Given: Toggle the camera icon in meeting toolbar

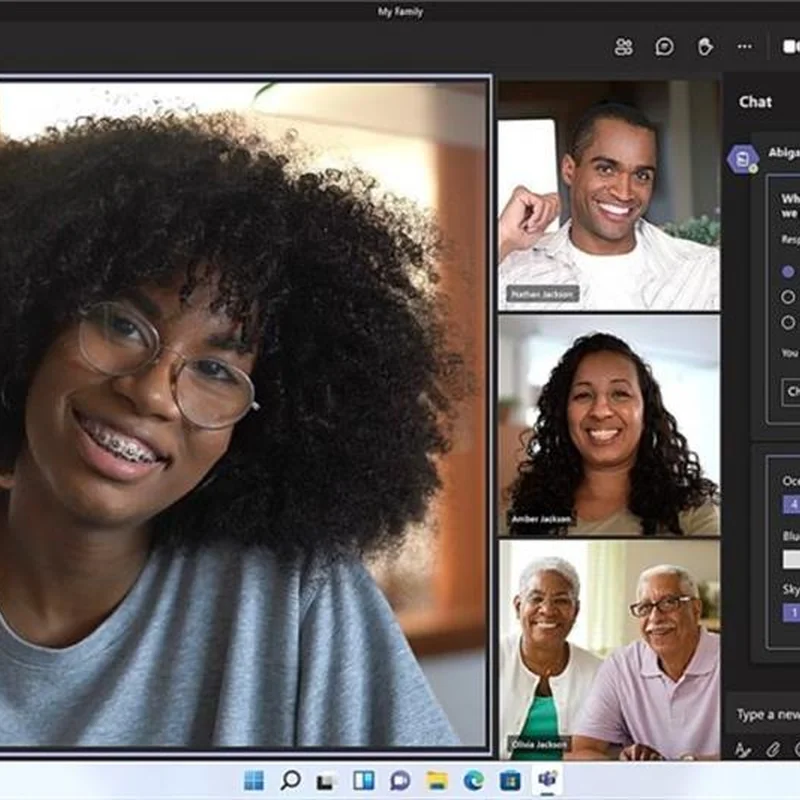Looking at the screenshot, I should [x=790, y=47].
